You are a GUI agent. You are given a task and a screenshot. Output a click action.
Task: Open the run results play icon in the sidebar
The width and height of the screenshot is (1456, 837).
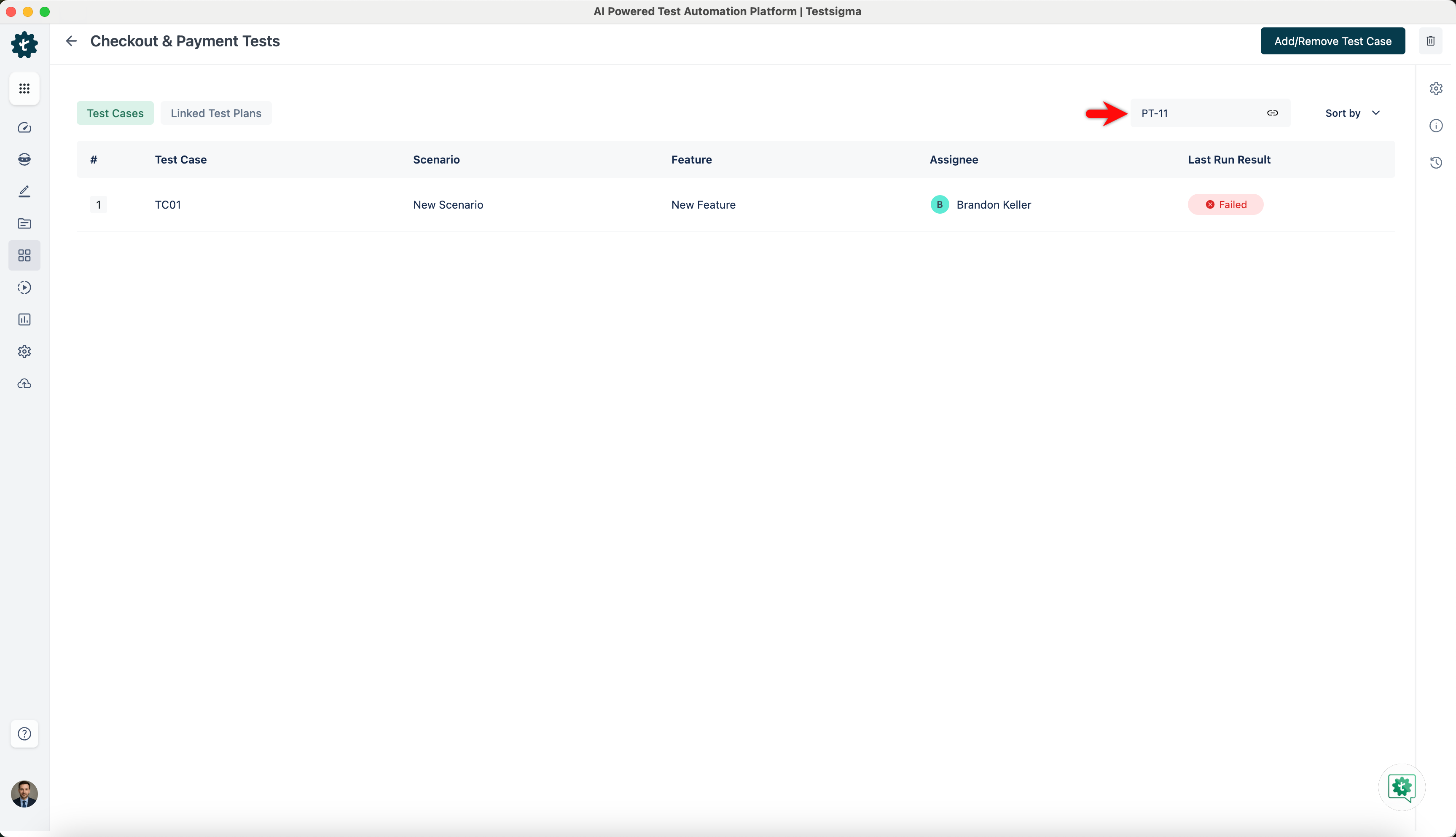[24, 287]
